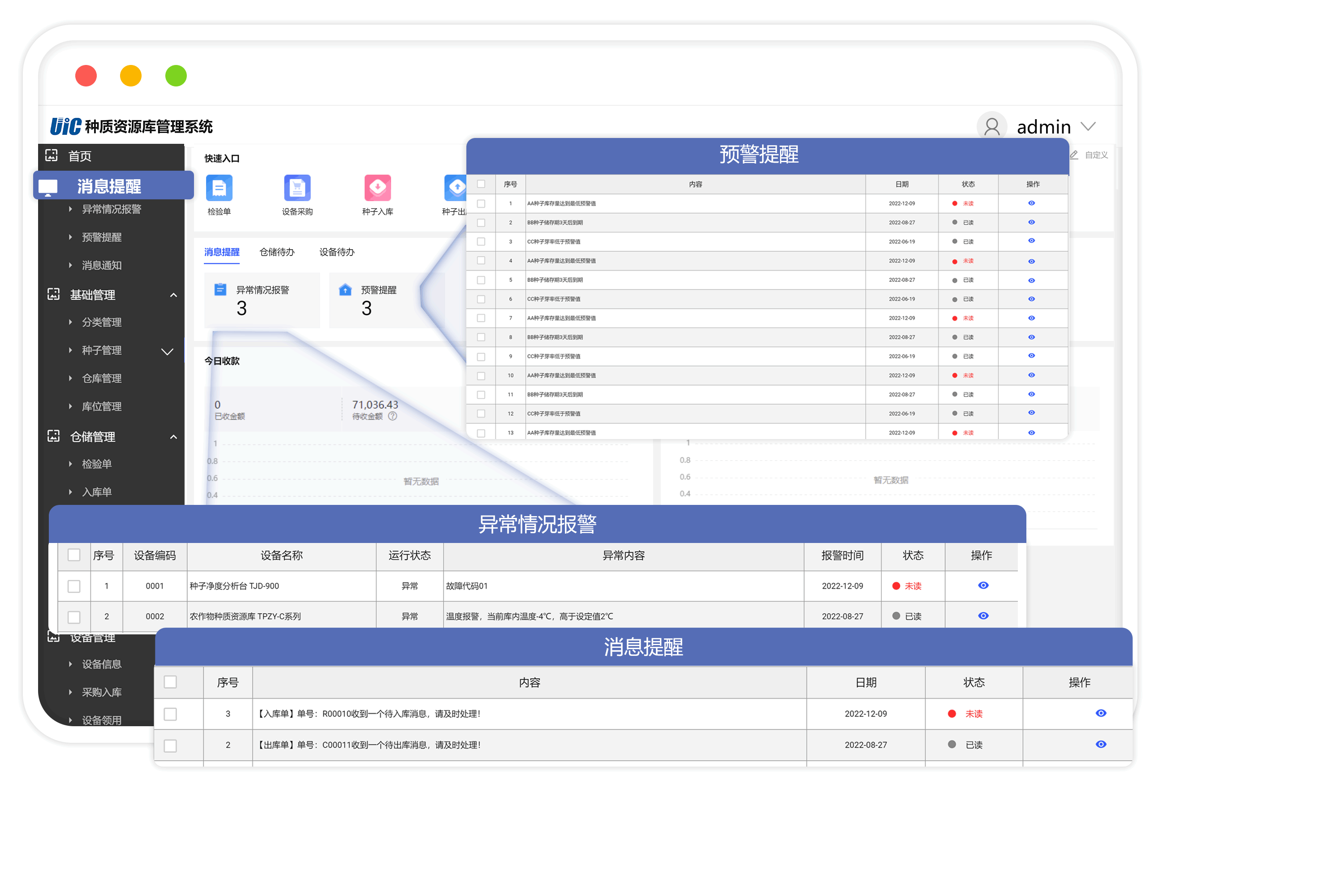Viewport: 1344px width, 896px height.
Task: Open the 设备采购 quick entry icon
Action: click(x=297, y=189)
